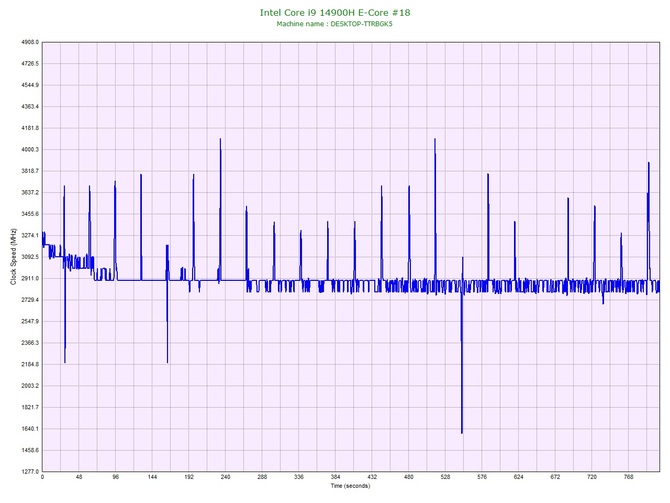Select the 288 seconds tick label
Image resolution: width=670 pixels, height=503 pixels.
[262, 477]
